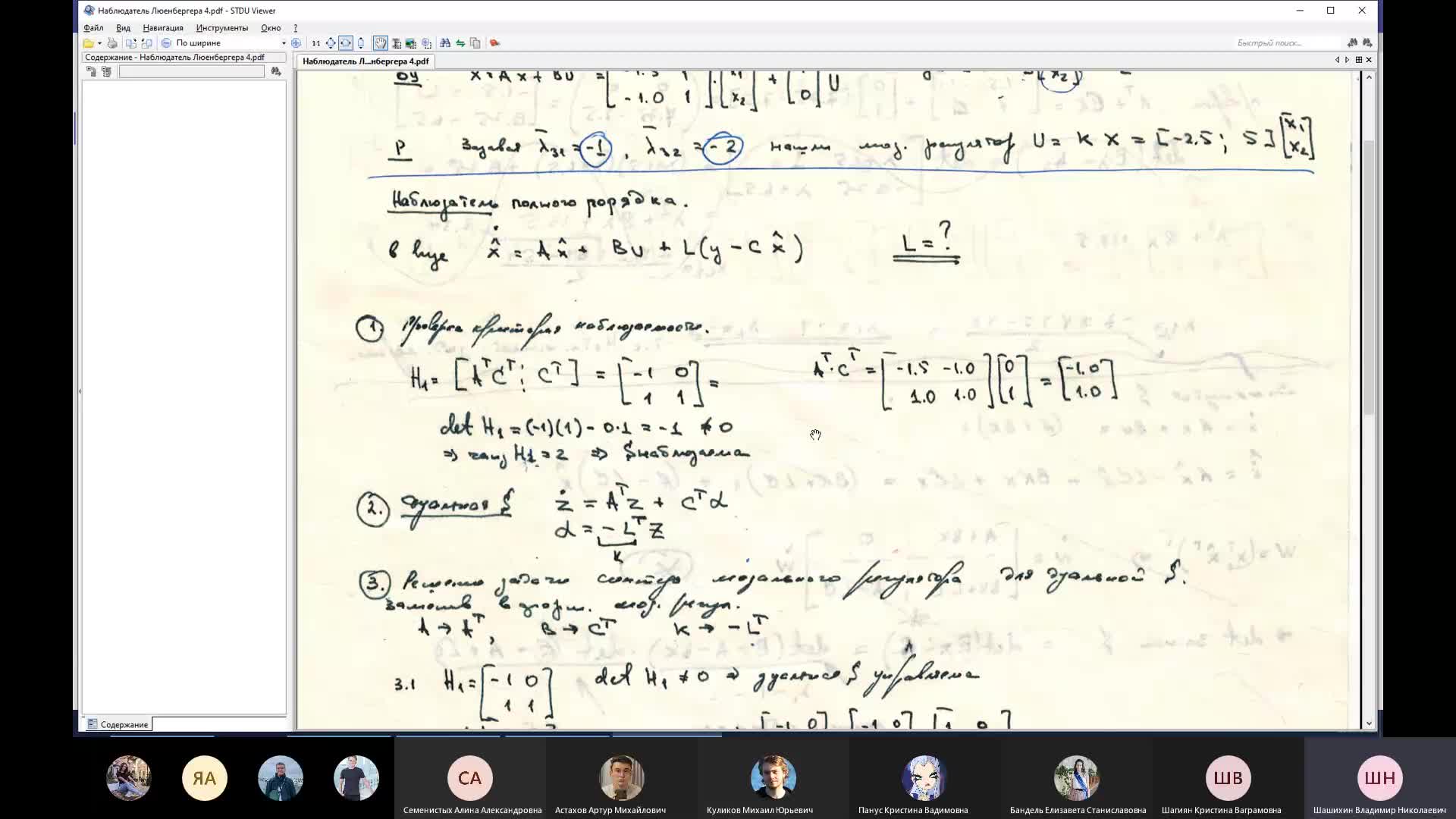Click the vertical scrollbar down arrow
1456x819 pixels.
point(1369,723)
